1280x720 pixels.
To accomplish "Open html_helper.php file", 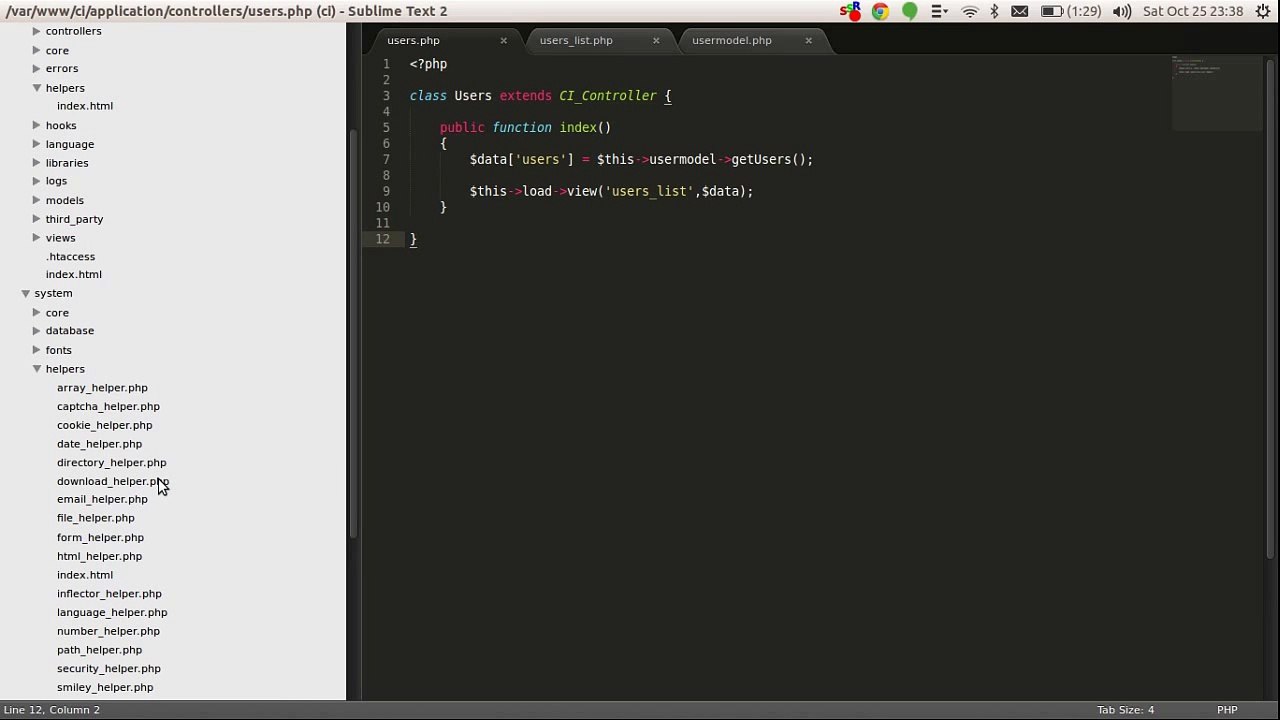I will (x=99, y=556).
